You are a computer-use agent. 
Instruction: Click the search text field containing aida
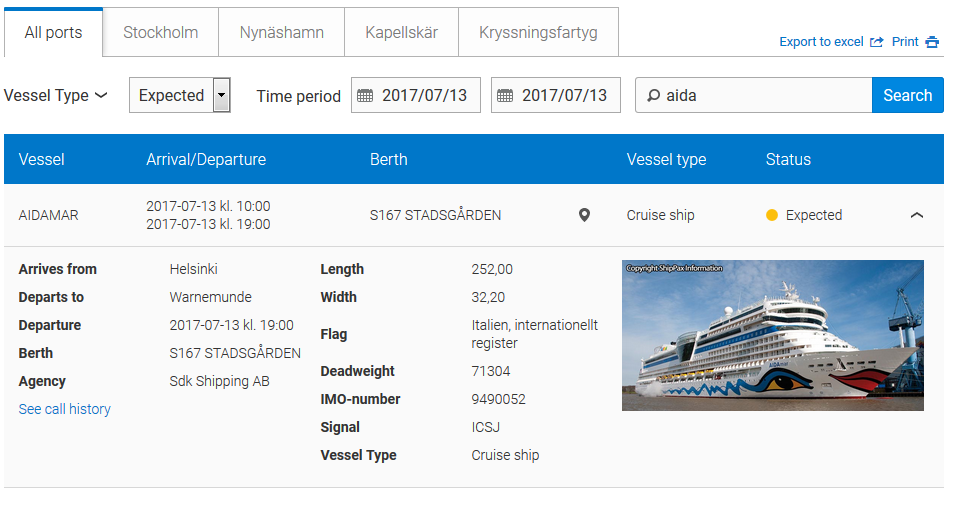click(765, 96)
